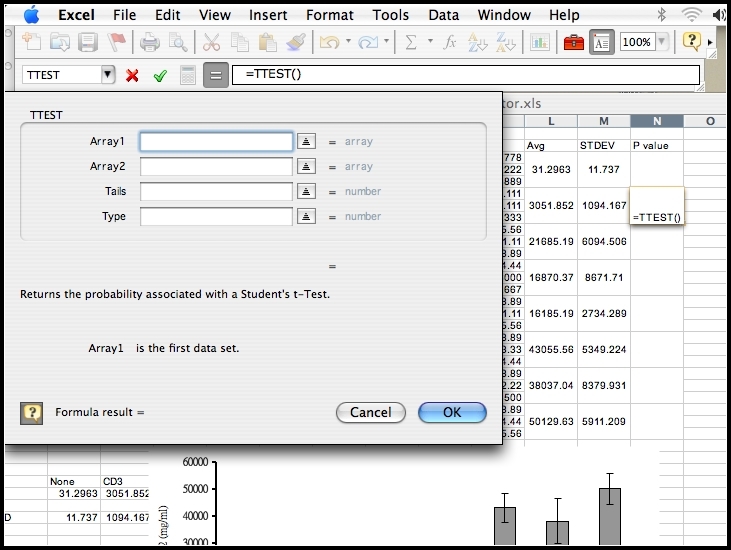This screenshot has width=731, height=550.
Task: Expand the toolbar overflow arrow
Action: pyautogui.click(x=710, y=42)
